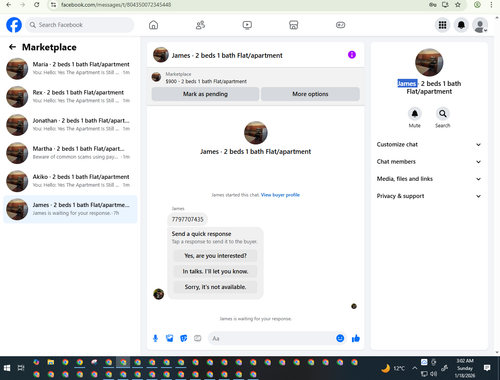This screenshot has width=500, height=380.
Task: Send quick response Sorry, it's not available.
Action: pyautogui.click(x=215, y=287)
